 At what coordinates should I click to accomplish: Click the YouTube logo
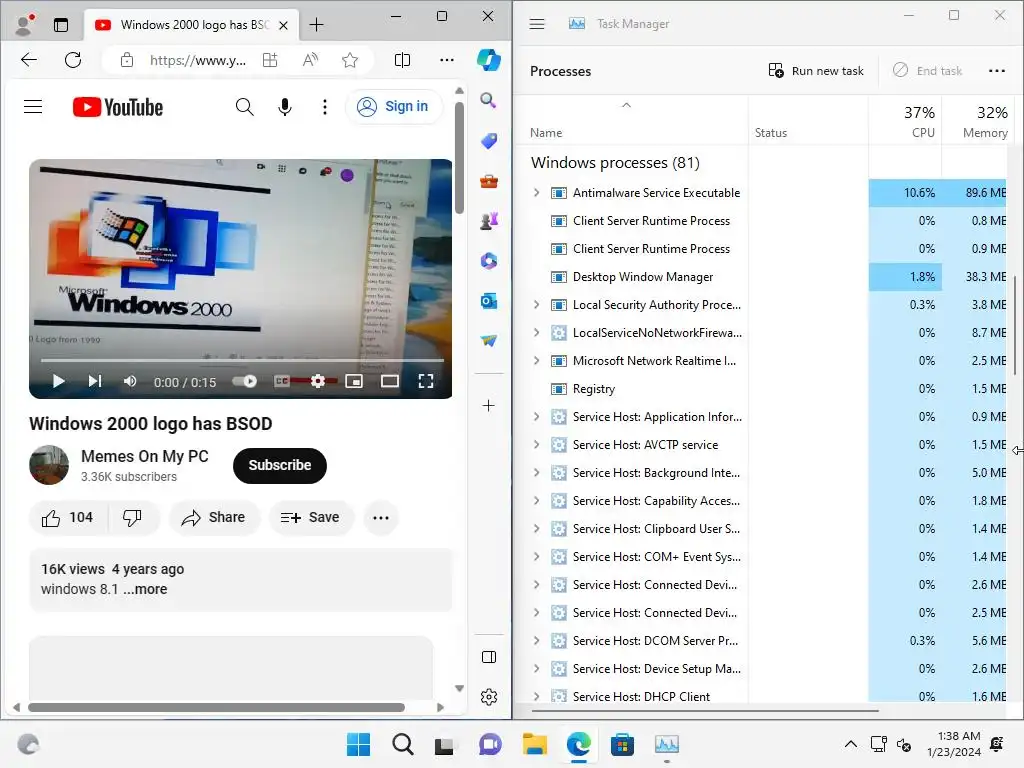pyautogui.click(x=118, y=107)
